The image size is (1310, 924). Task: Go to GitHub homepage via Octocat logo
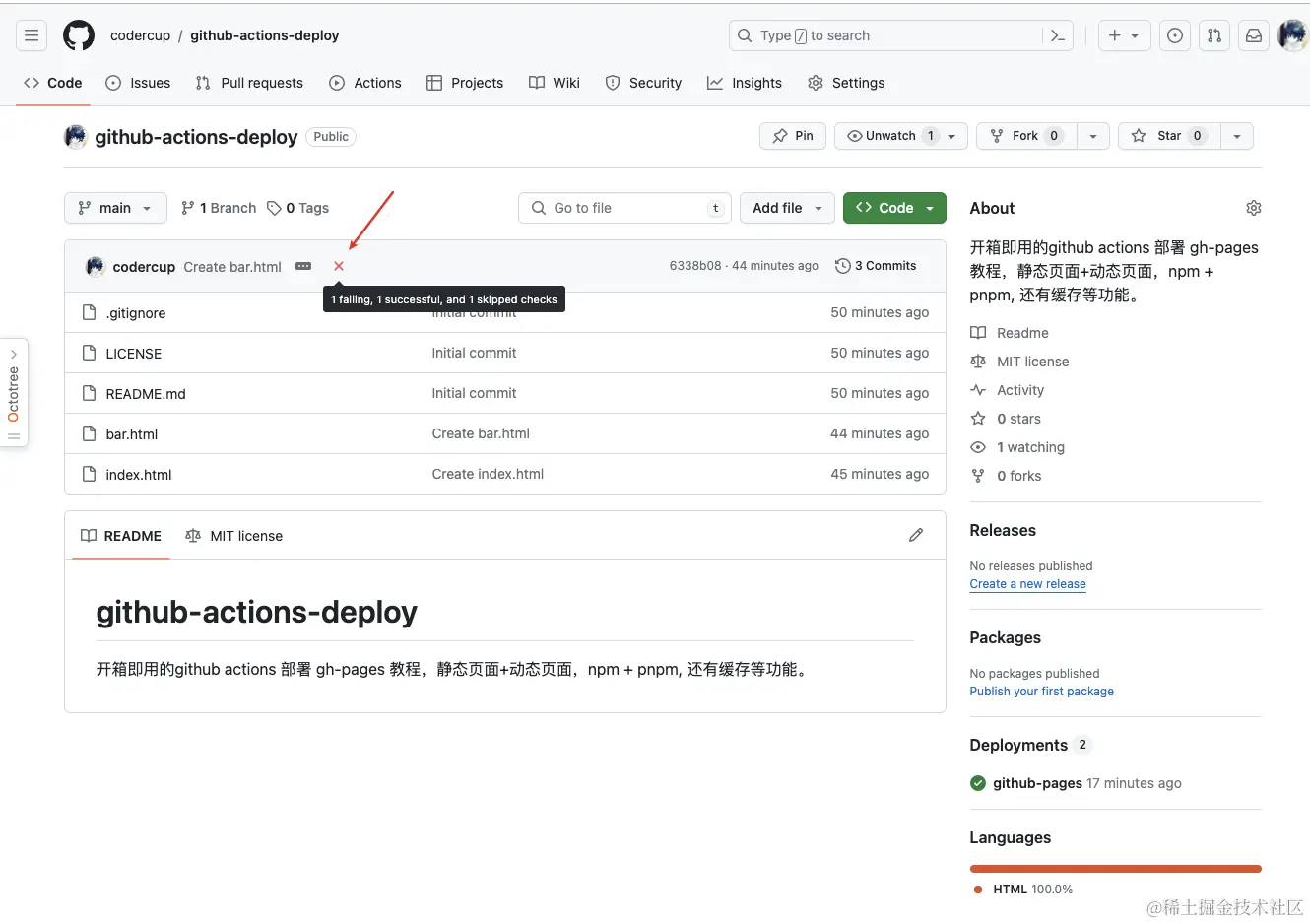coord(79,35)
